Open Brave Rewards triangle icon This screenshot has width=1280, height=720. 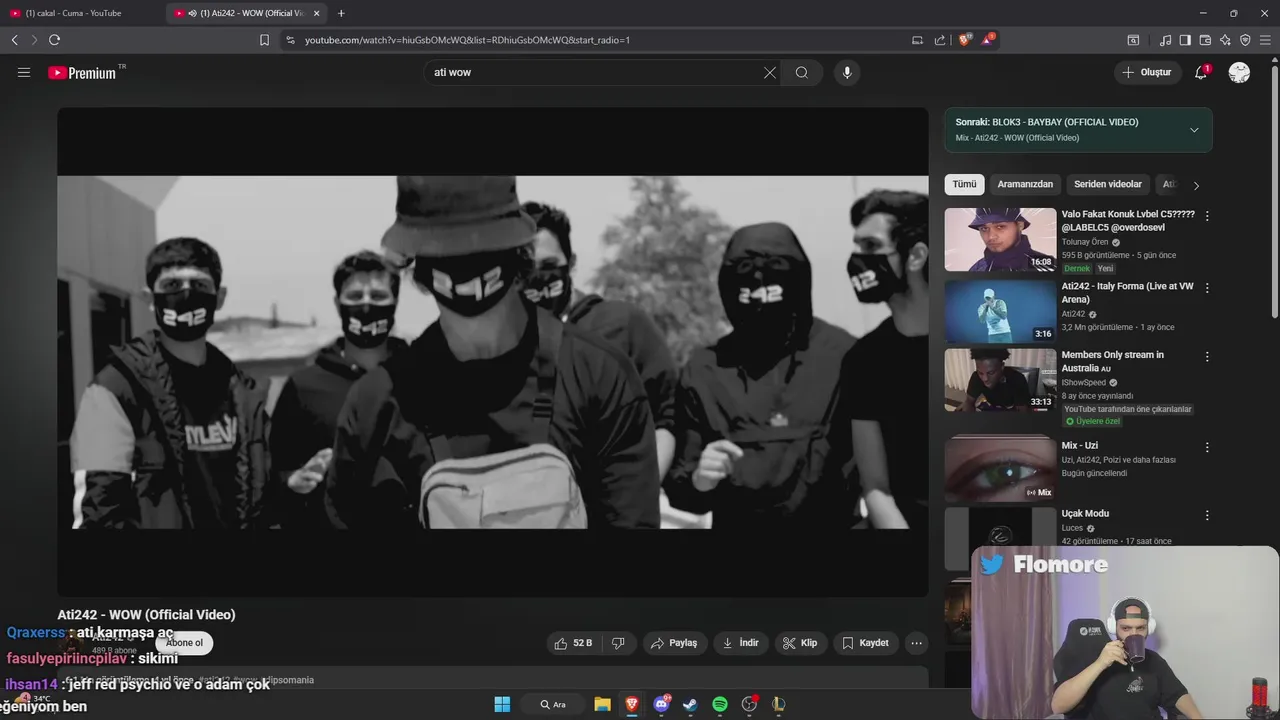click(988, 40)
